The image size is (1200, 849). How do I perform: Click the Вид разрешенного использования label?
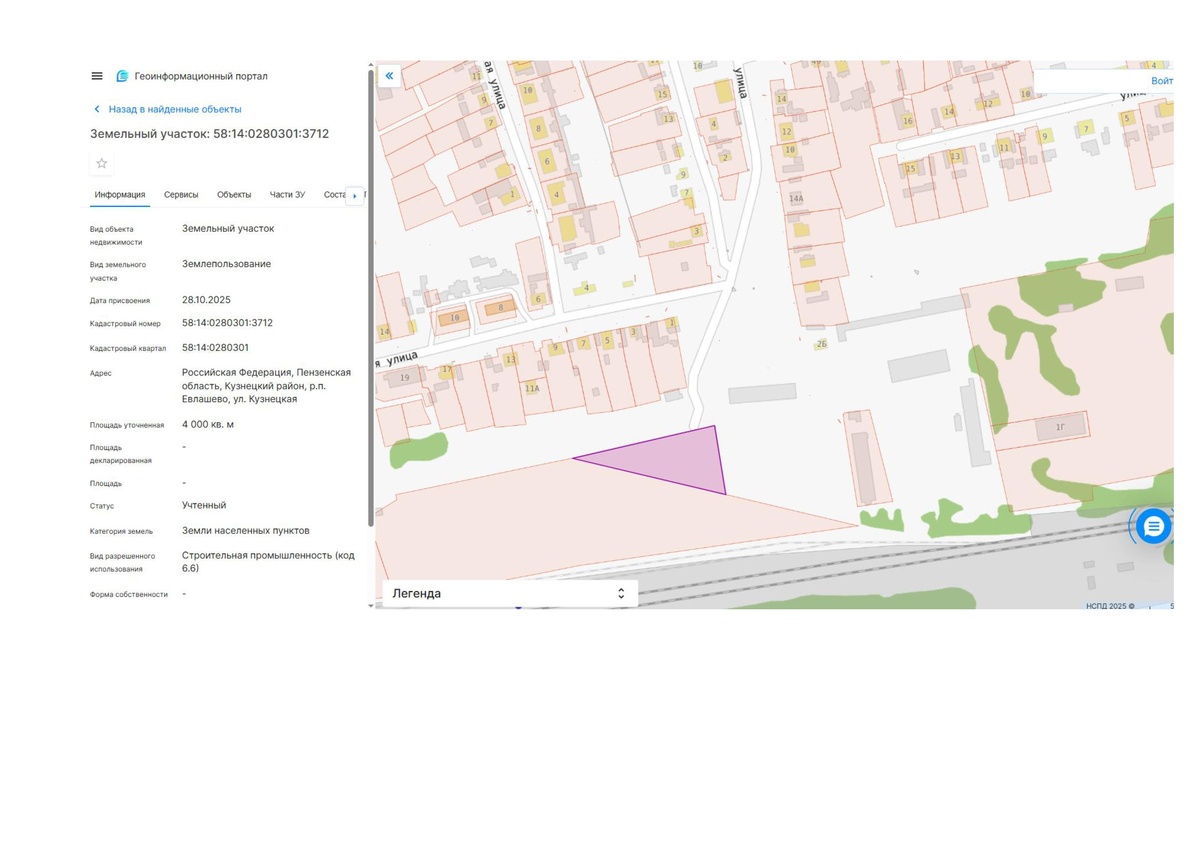pyautogui.click(x=122, y=562)
